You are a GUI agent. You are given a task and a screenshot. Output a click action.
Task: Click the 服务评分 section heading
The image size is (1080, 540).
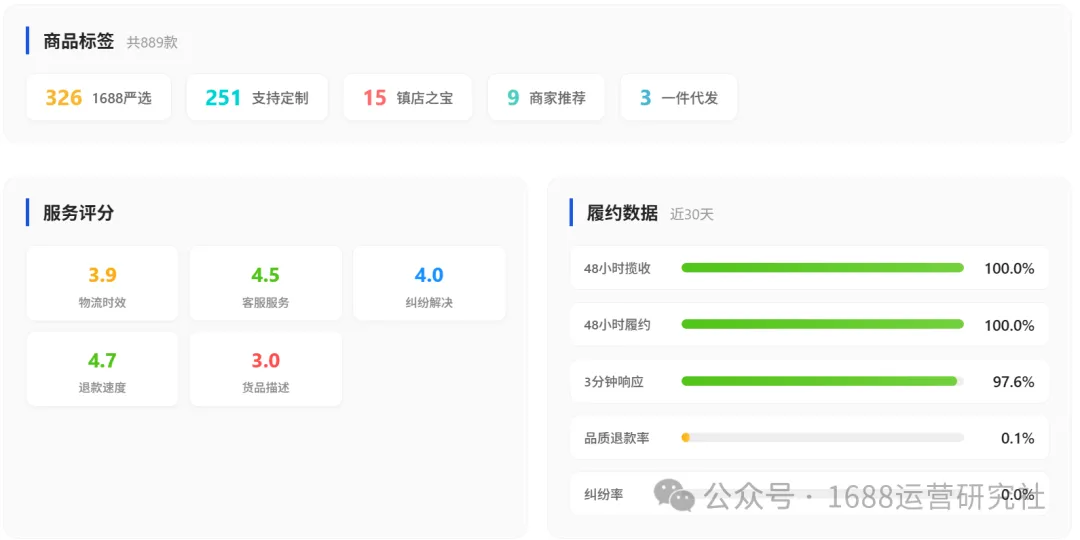coord(79,213)
